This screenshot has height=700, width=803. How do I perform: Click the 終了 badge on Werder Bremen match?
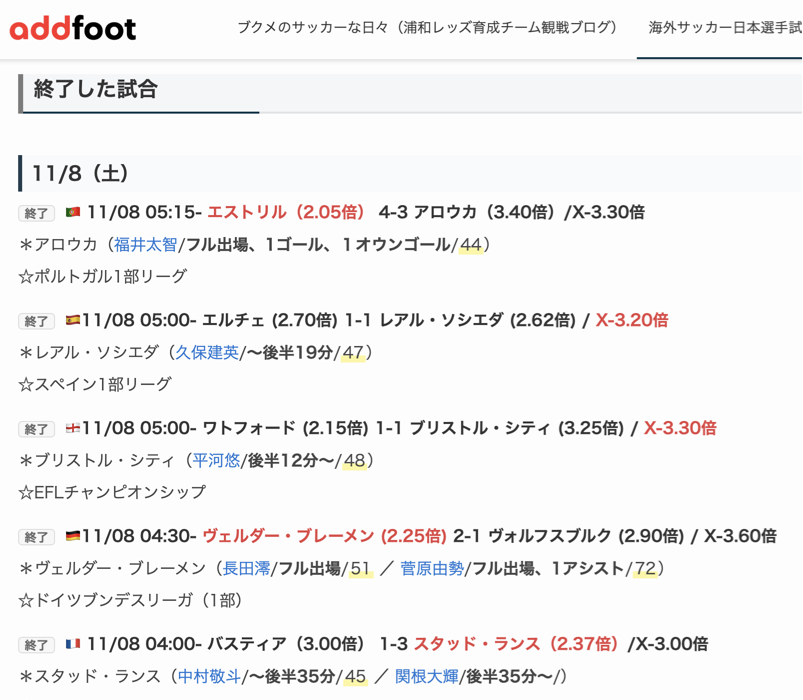[37, 537]
